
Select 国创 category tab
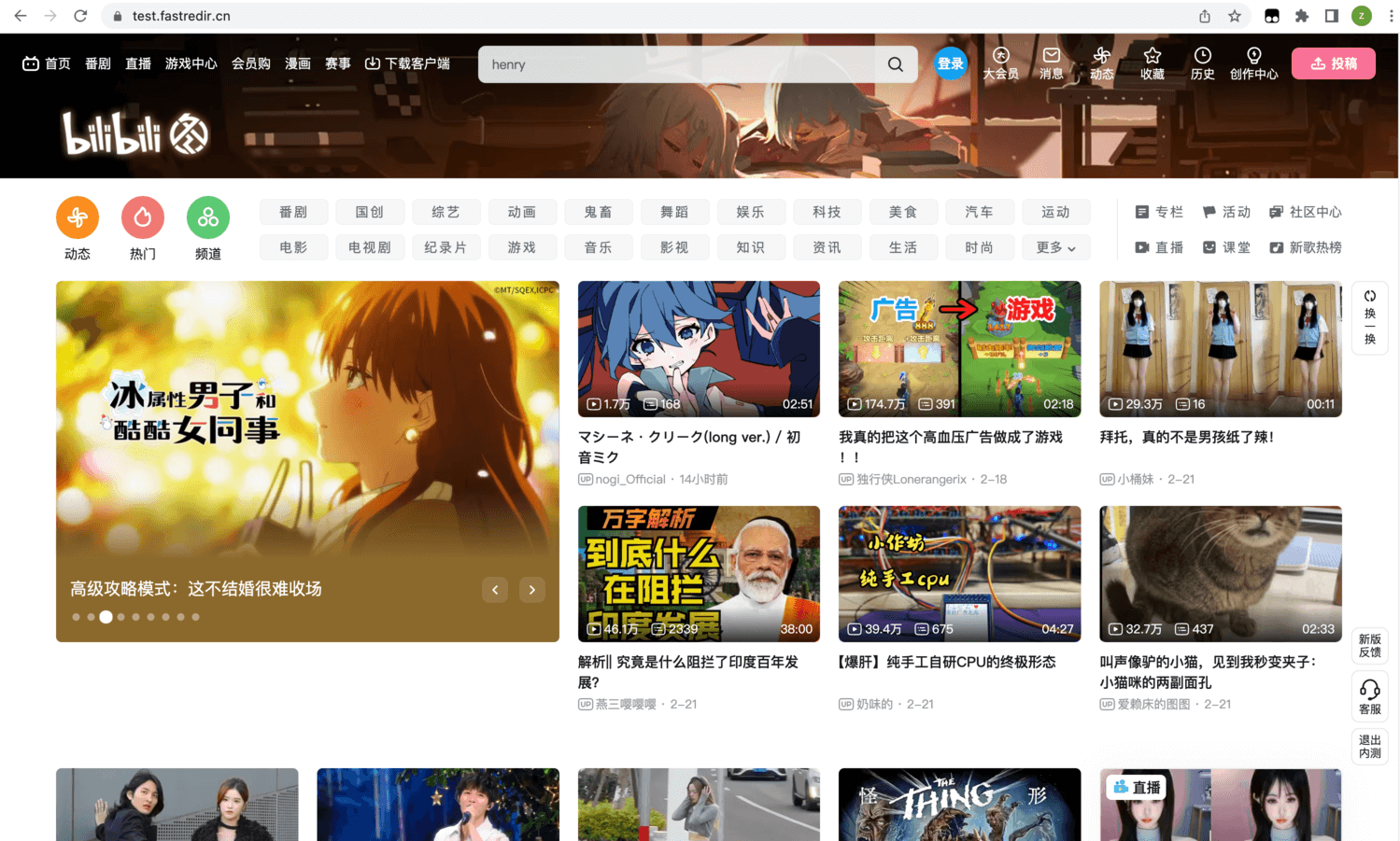[x=370, y=212]
